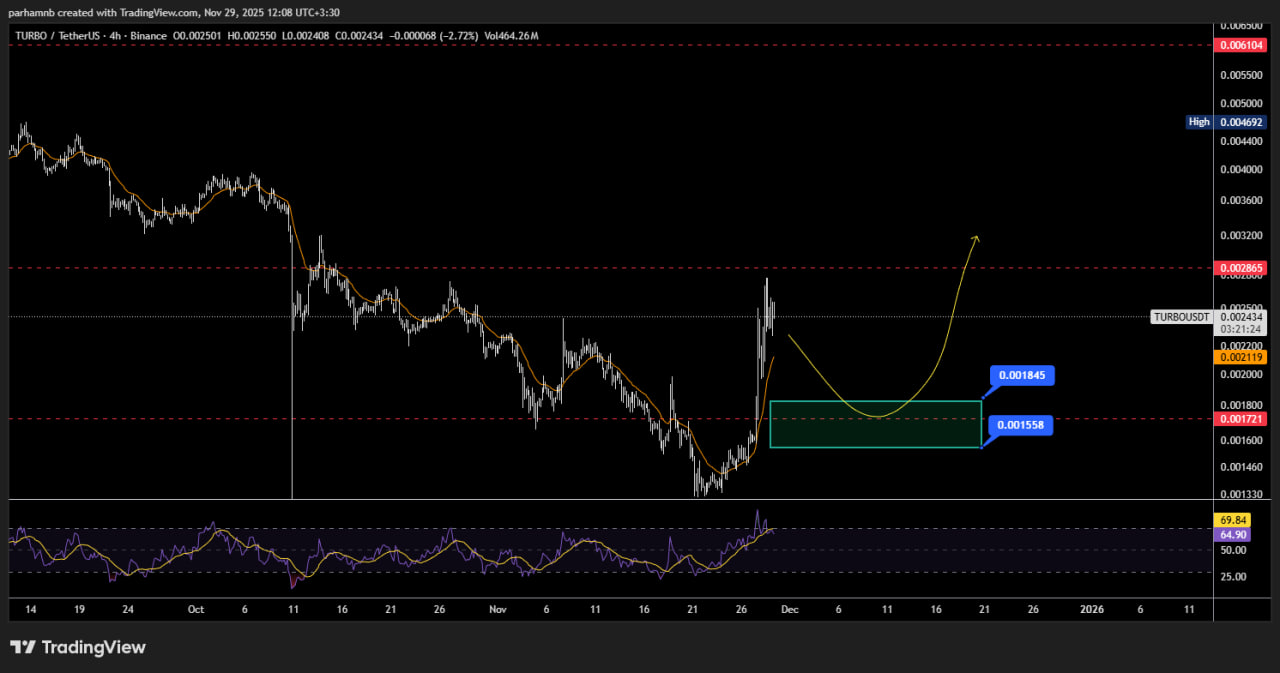1280x673 pixels.
Task: Select the orange 0.002119 moving average label
Action: tap(1240, 357)
